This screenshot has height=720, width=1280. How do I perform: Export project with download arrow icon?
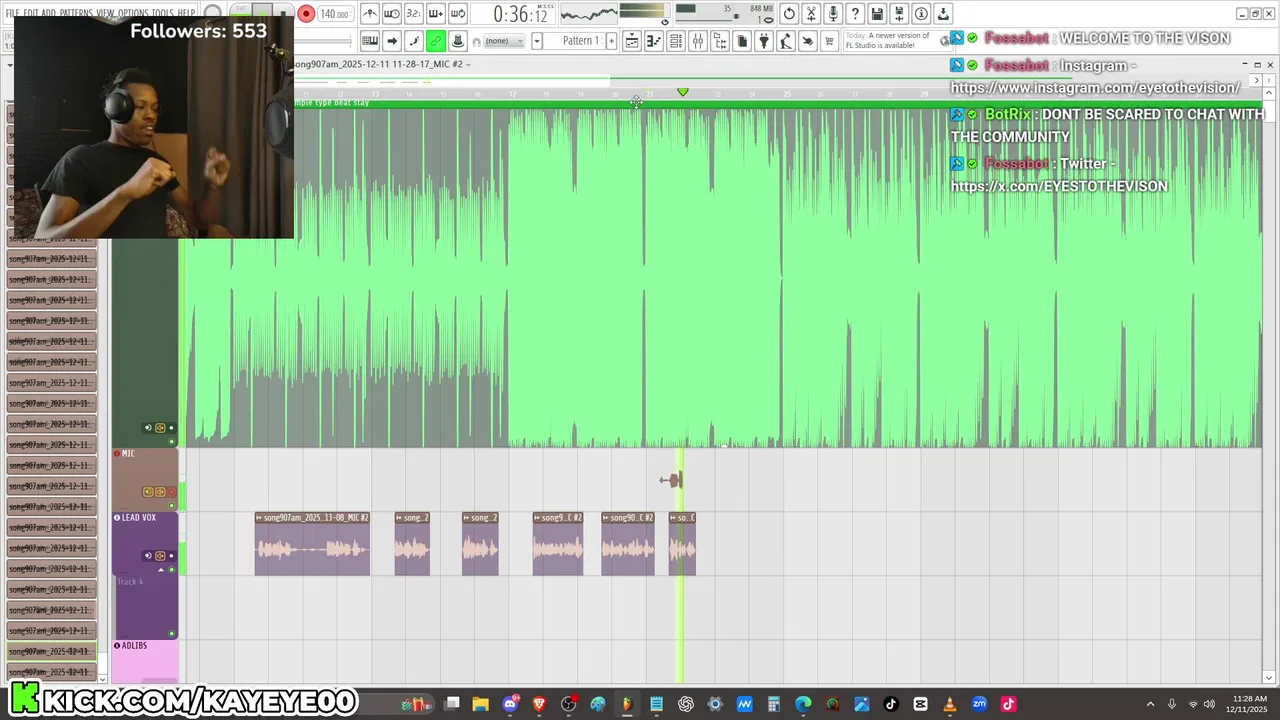(x=943, y=14)
